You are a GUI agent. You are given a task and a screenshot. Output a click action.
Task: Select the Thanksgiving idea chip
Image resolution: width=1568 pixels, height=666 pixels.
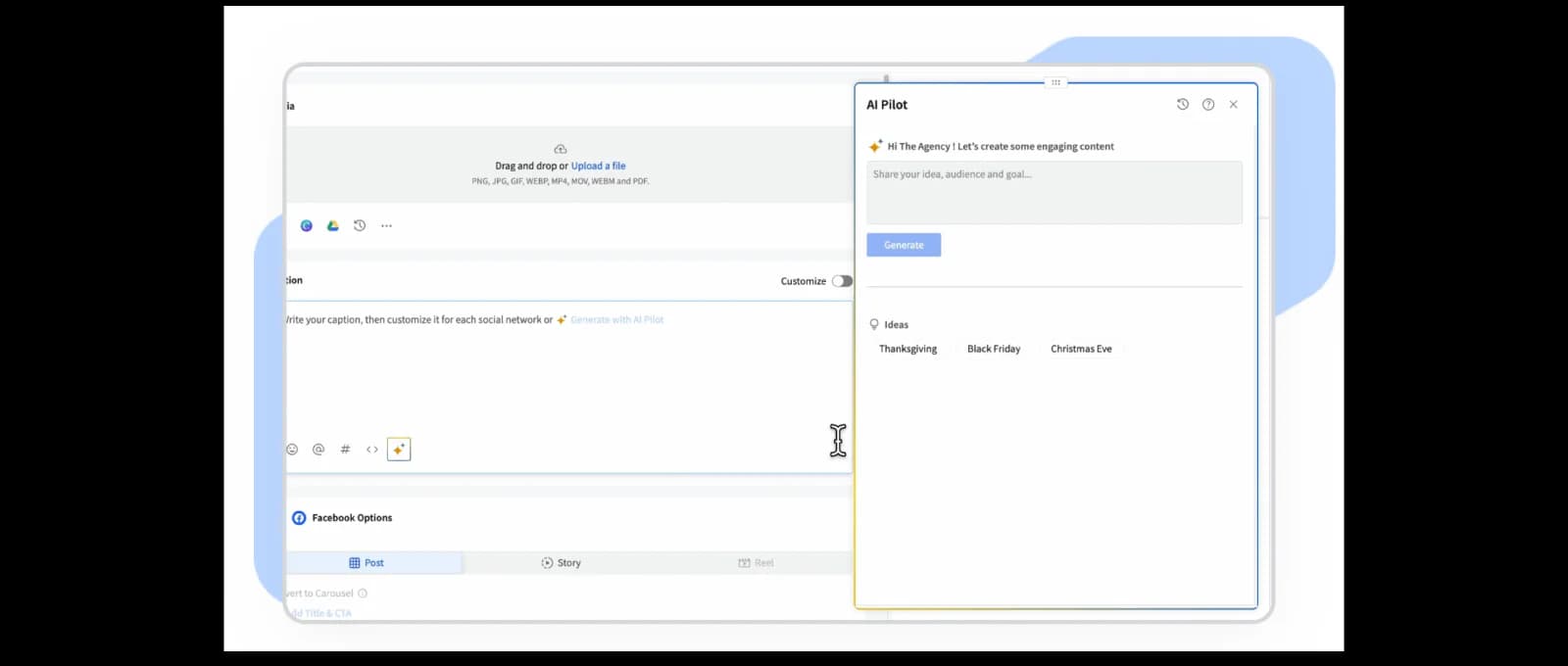pyautogui.click(x=907, y=349)
